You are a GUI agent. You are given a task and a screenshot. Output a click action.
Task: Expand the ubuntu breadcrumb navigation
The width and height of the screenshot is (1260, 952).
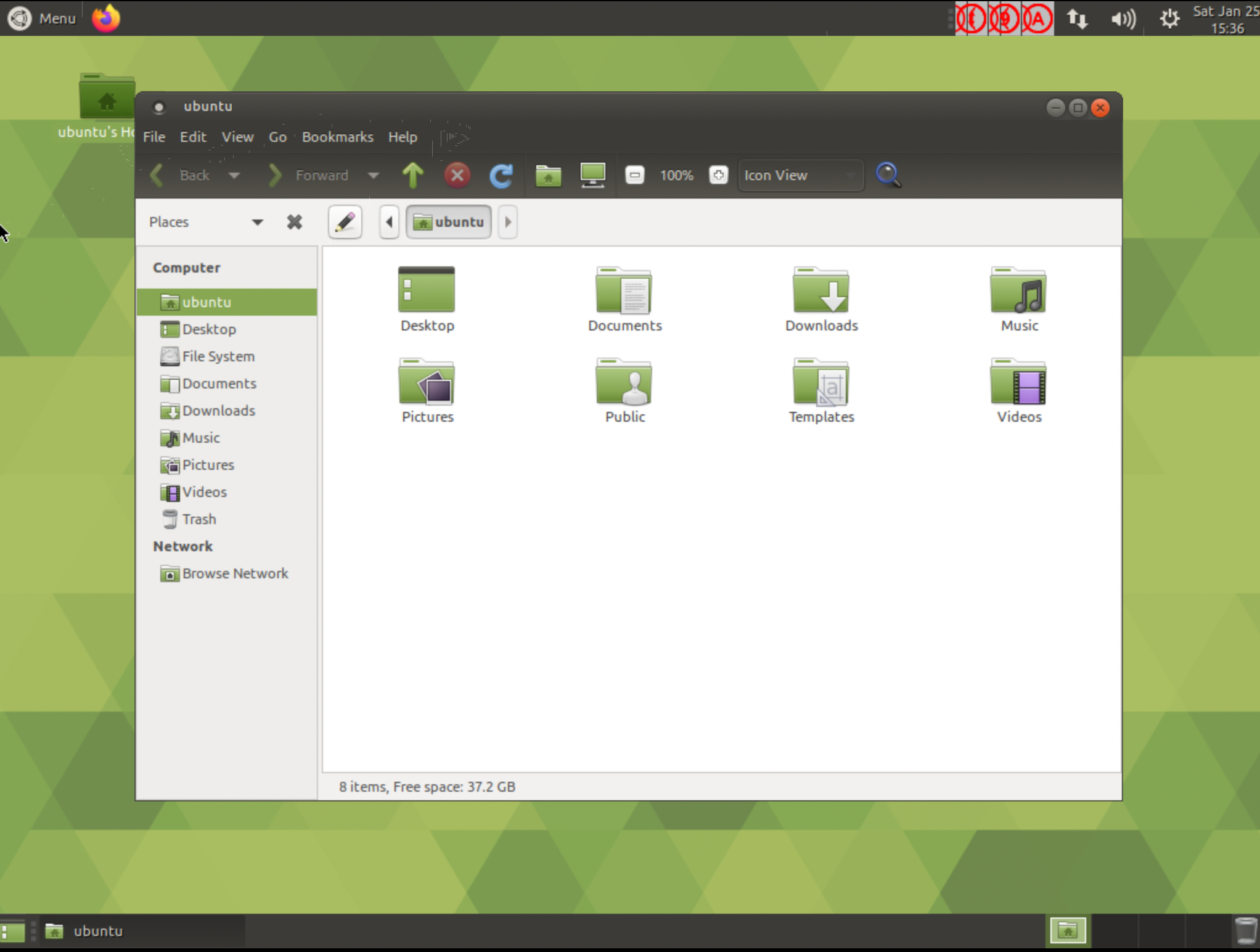(508, 222)
